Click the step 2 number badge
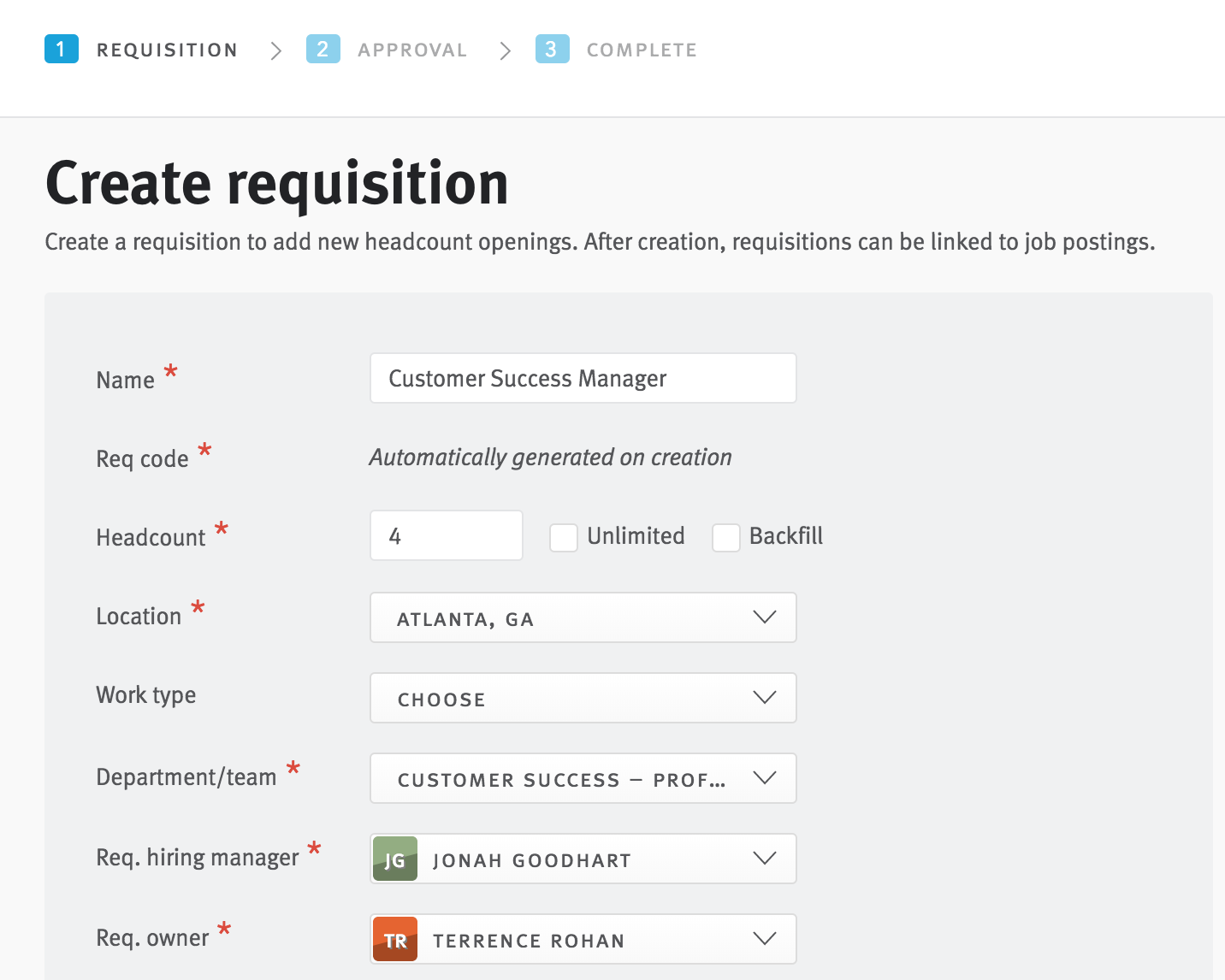This screenshot has height=980, width=1225. point(323,50)
